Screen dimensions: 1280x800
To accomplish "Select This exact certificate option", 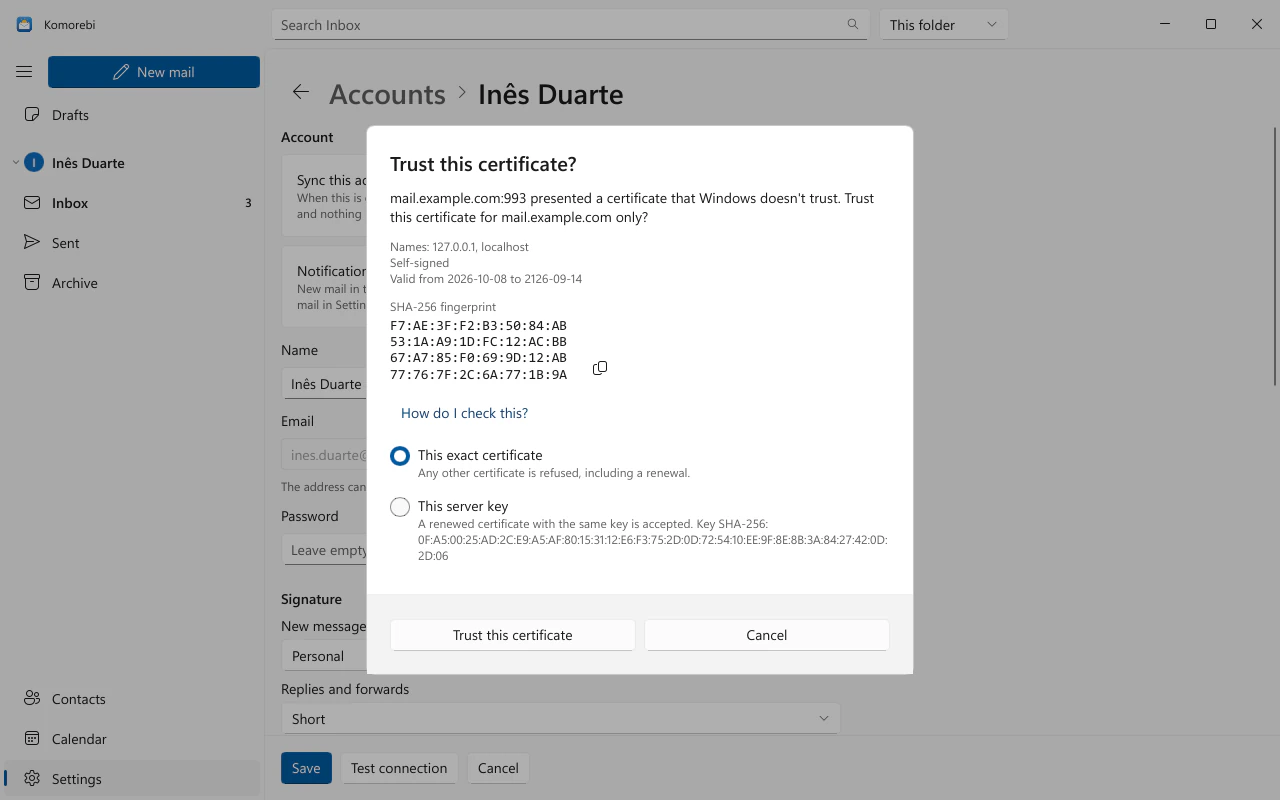I will click(400, 456).
